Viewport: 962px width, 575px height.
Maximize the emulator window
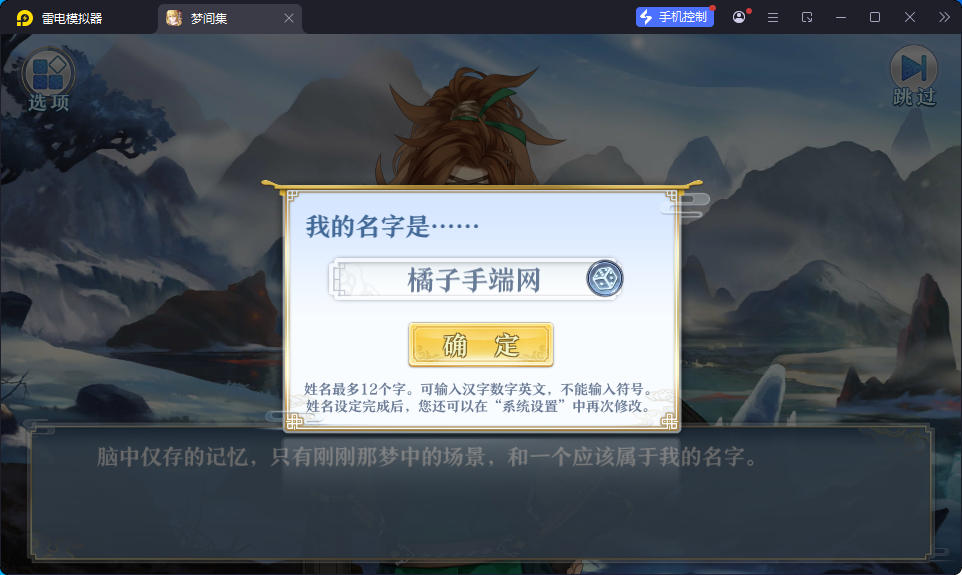[x=875, y=17]
